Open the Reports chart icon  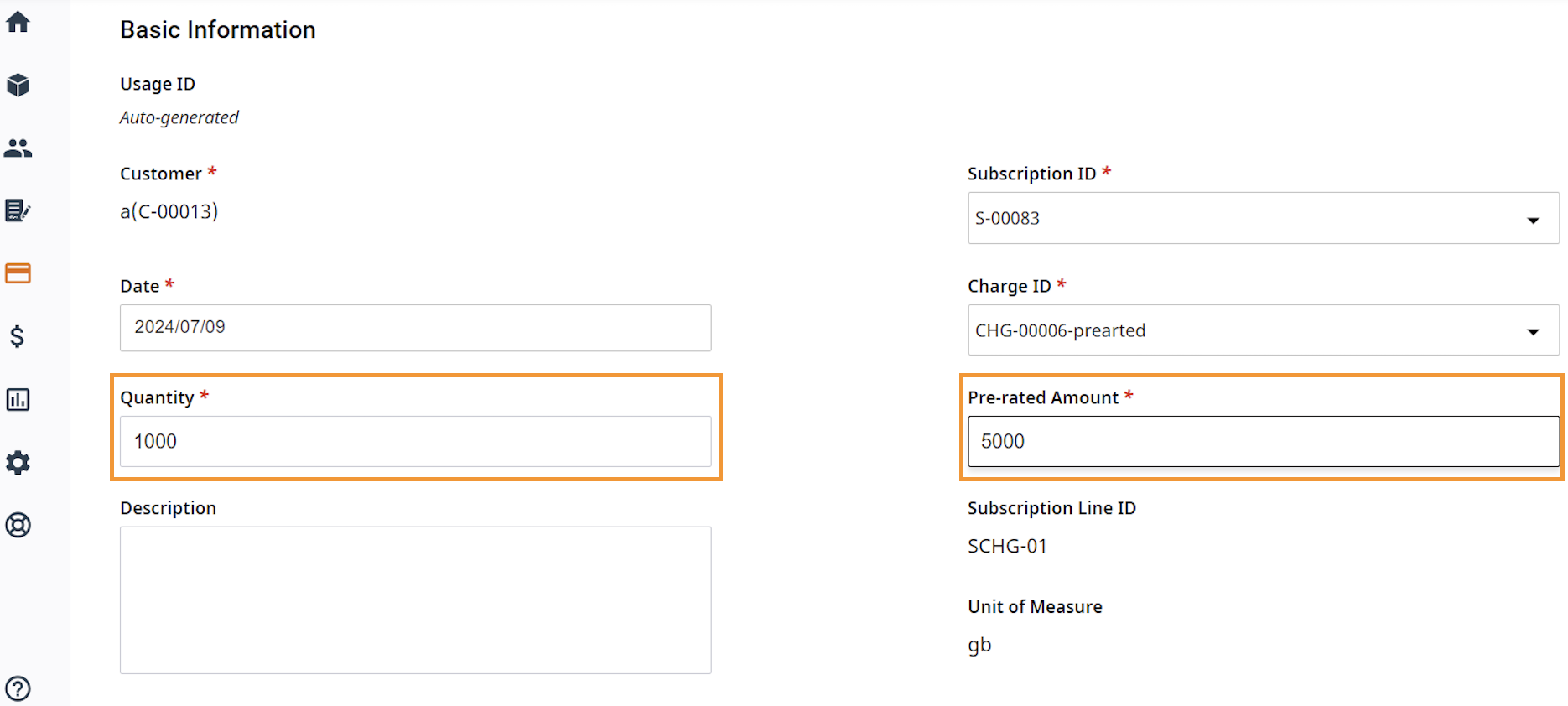pyautogui.click(x=18, y=399)
